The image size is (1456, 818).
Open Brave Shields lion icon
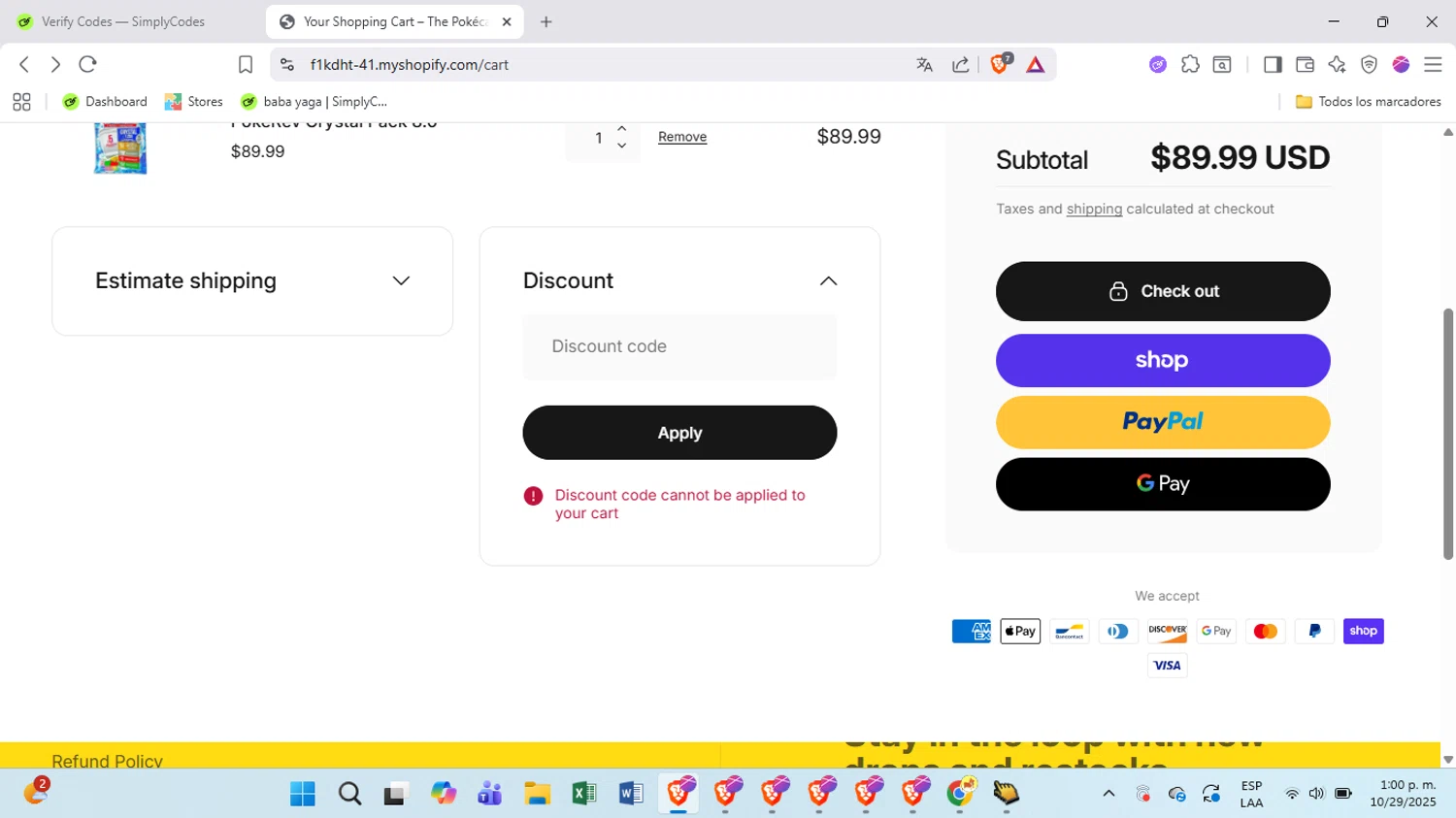[1000, 65]
